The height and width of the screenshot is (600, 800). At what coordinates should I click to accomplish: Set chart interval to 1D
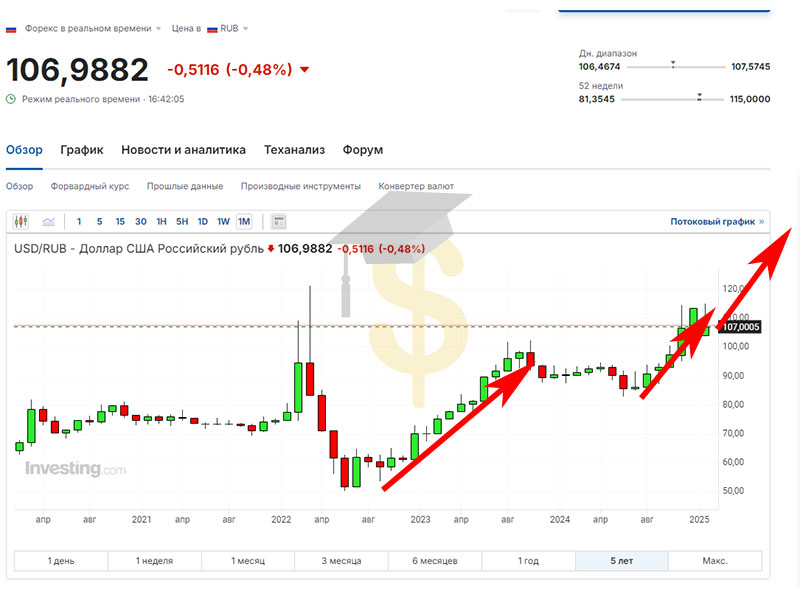202,221
